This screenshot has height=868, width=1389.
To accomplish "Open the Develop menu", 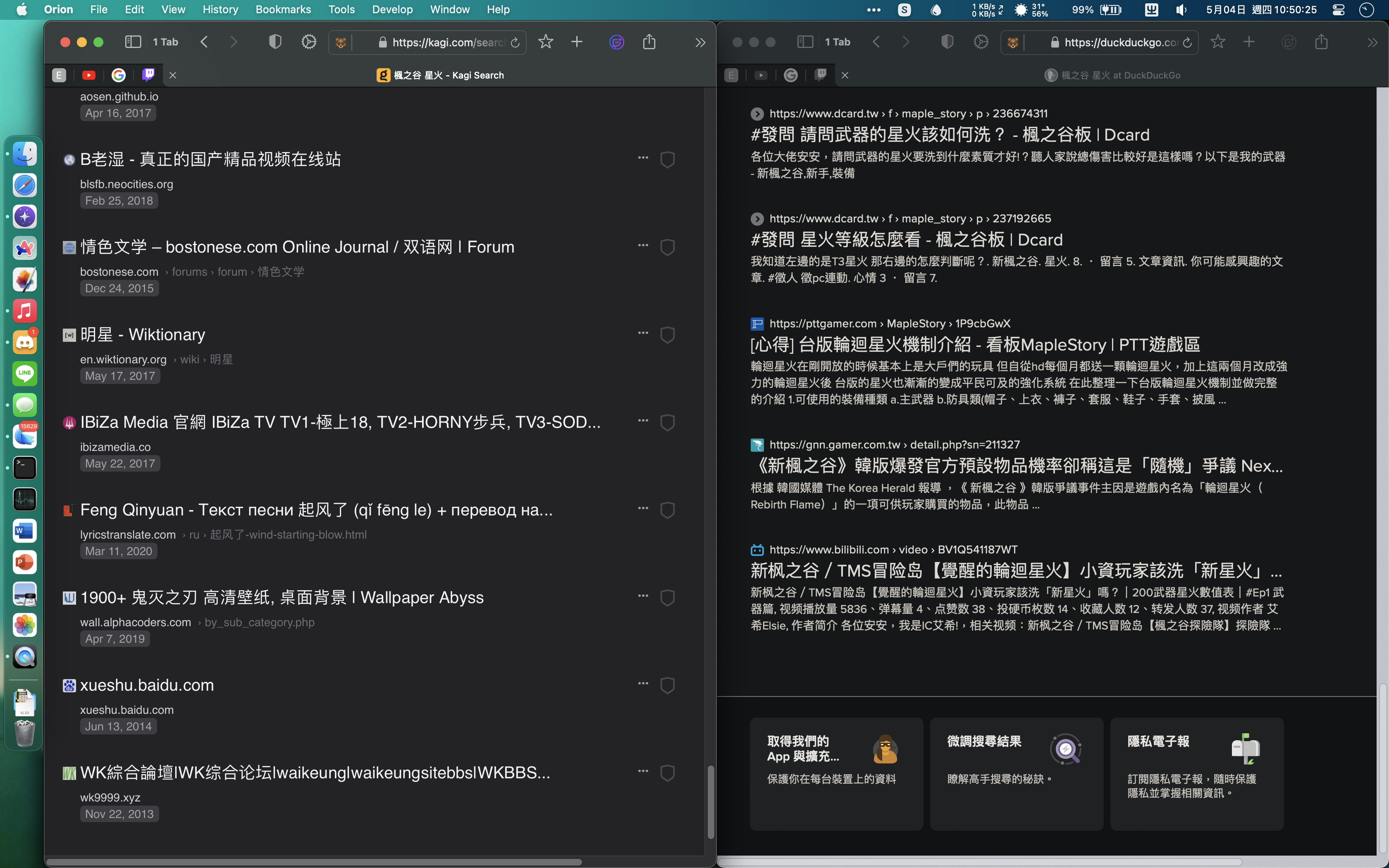I will [x=392, y=9].
